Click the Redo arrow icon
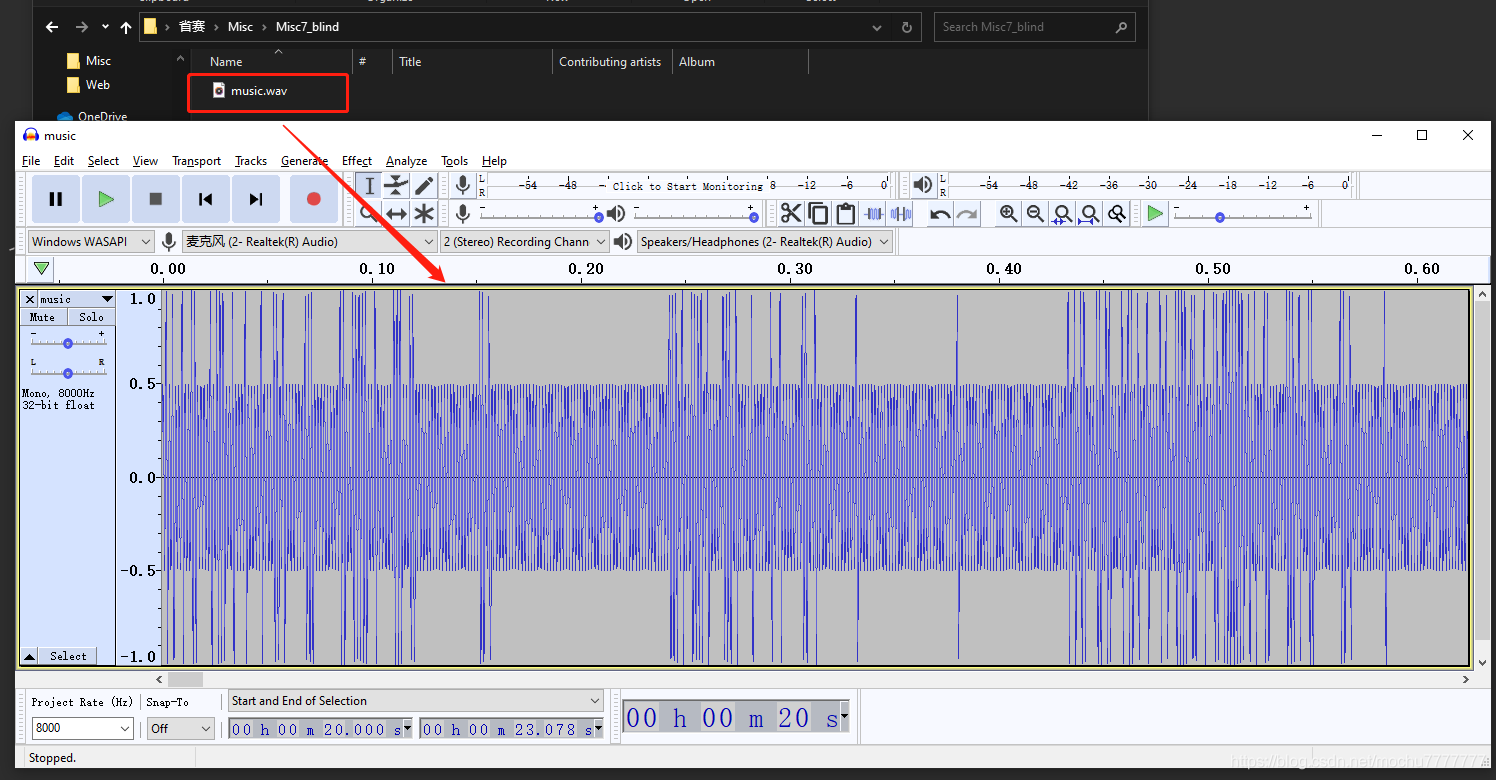The height and width of the screenshot is (780, 1496). click(967, 213)
